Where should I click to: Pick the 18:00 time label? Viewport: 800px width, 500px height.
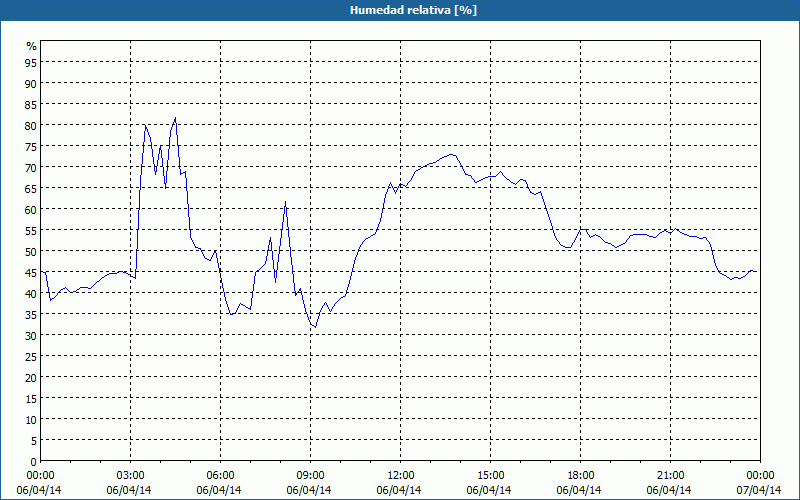(580, 476)
